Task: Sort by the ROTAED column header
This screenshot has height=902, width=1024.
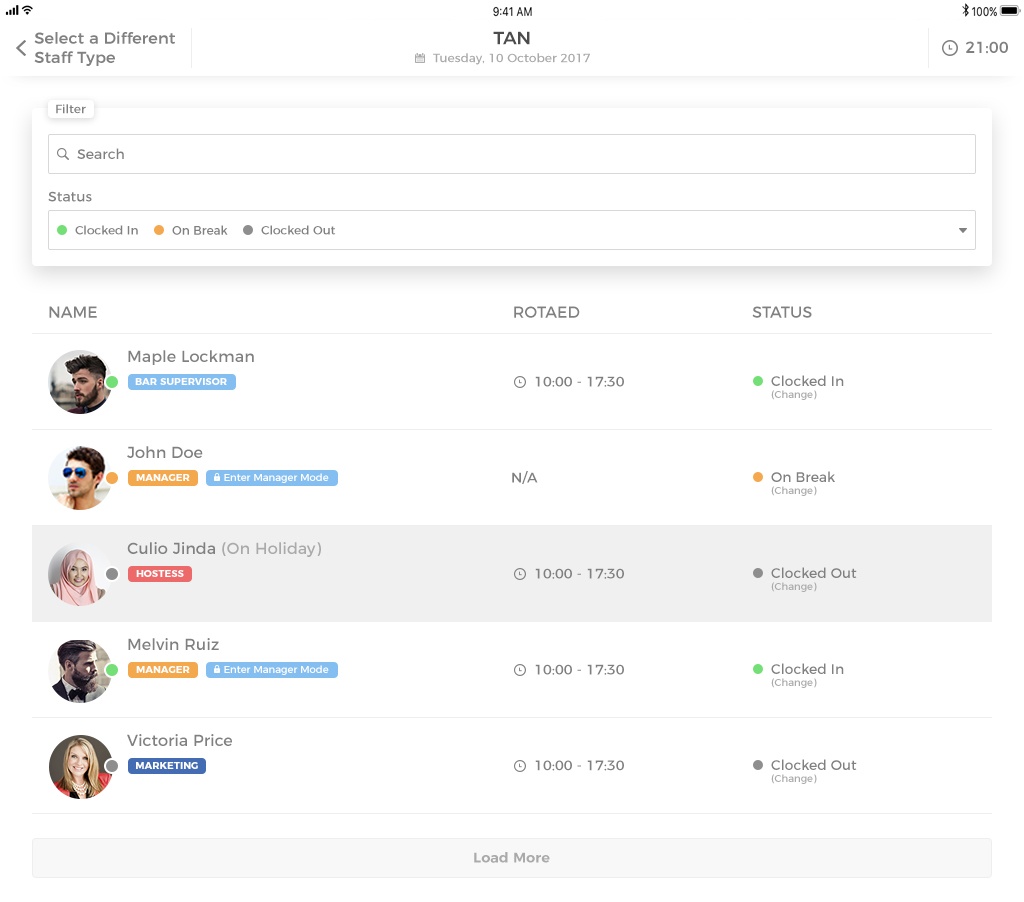Action: click(x=546, y=312)
